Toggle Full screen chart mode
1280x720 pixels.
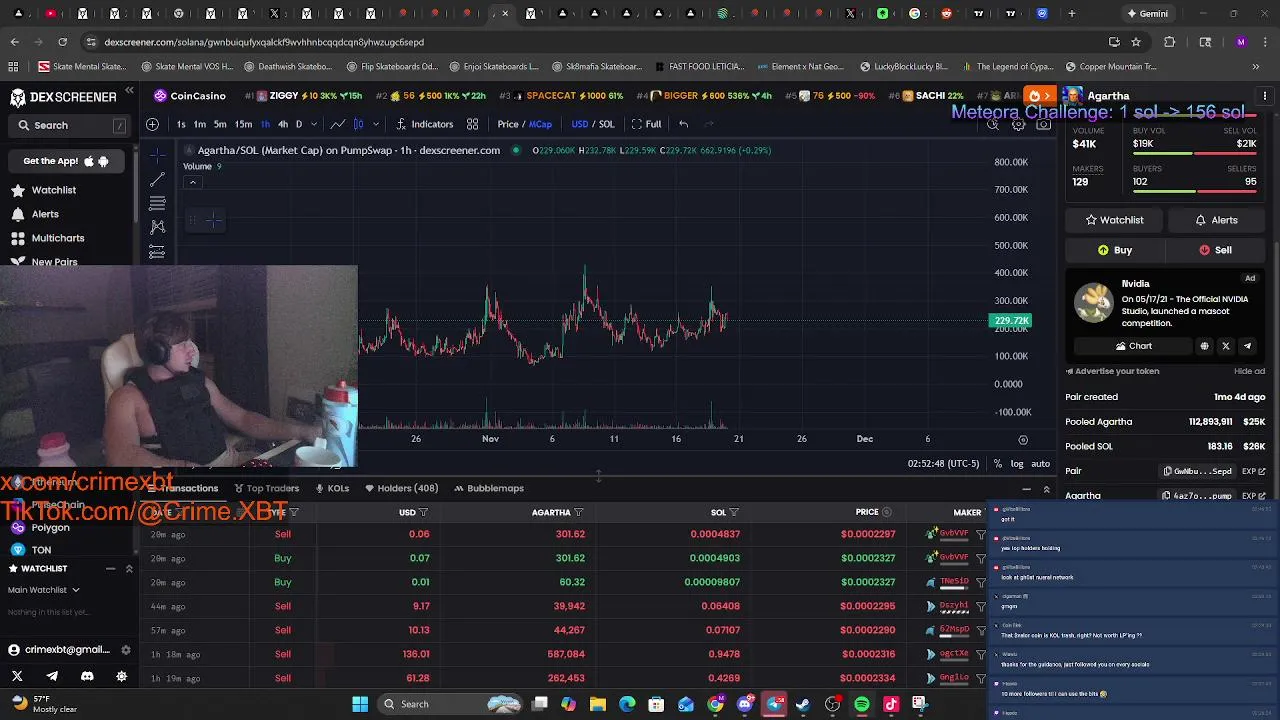646,124
